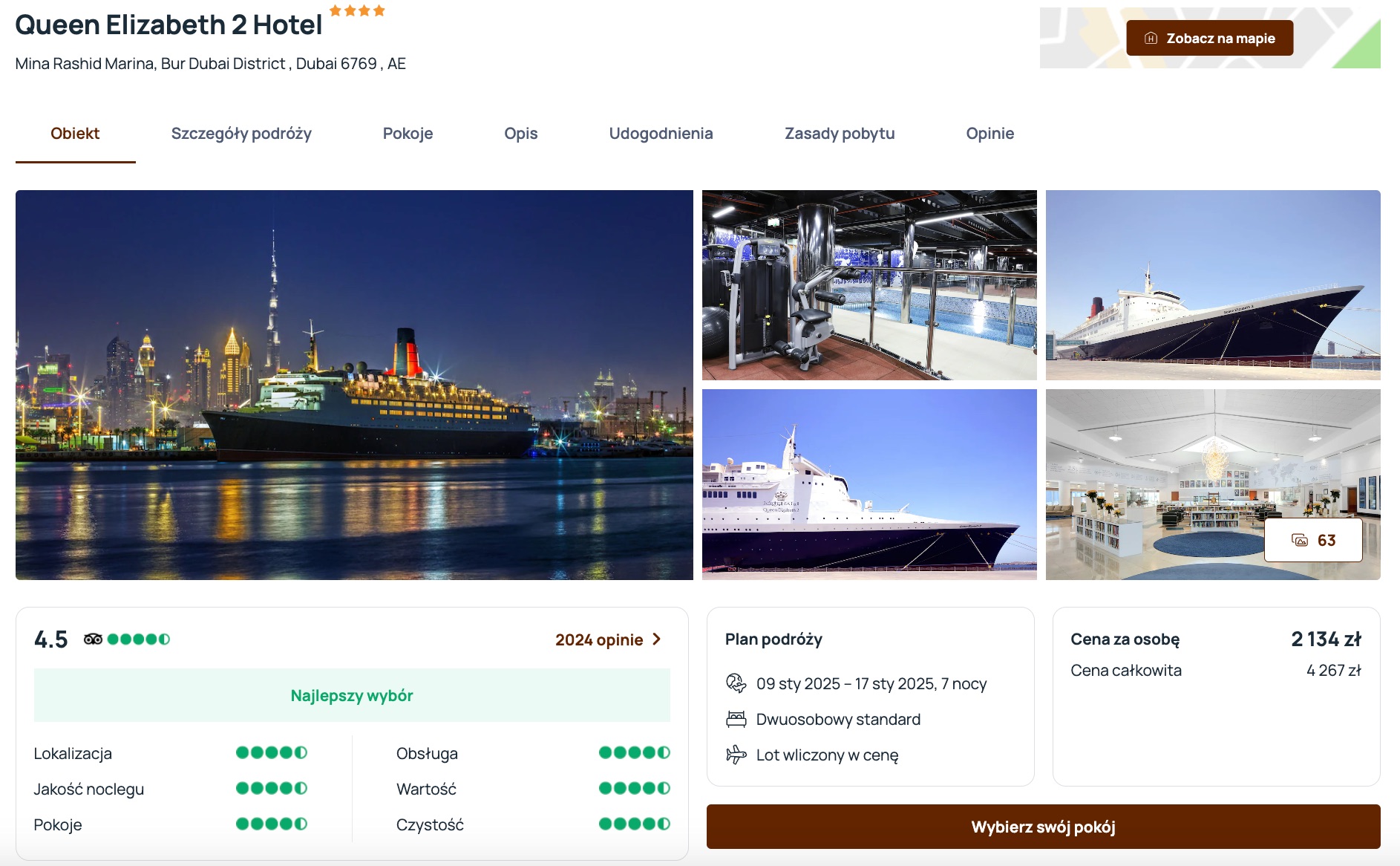Click the Plan podróży heading
1400x866 pixels.
[773, 639]
